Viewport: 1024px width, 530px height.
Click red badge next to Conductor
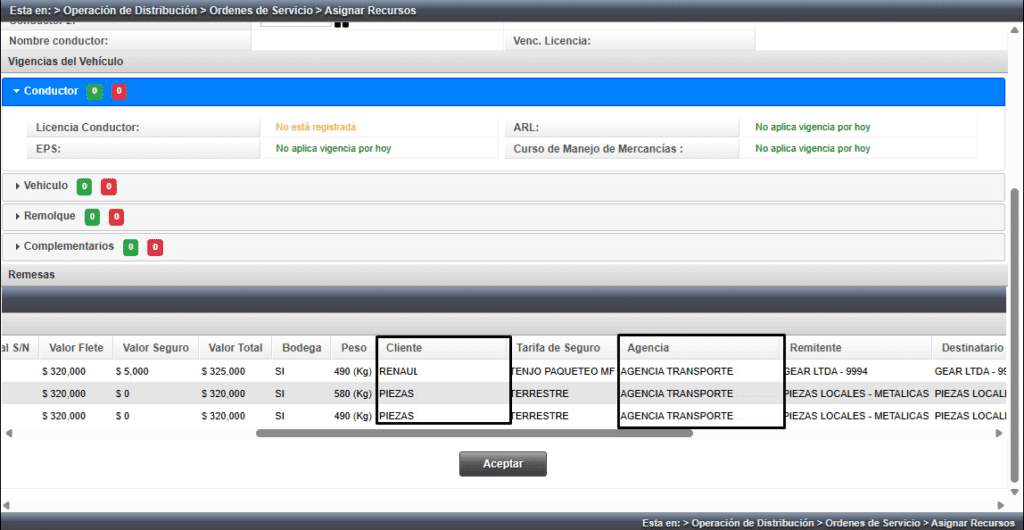[119, 92]
